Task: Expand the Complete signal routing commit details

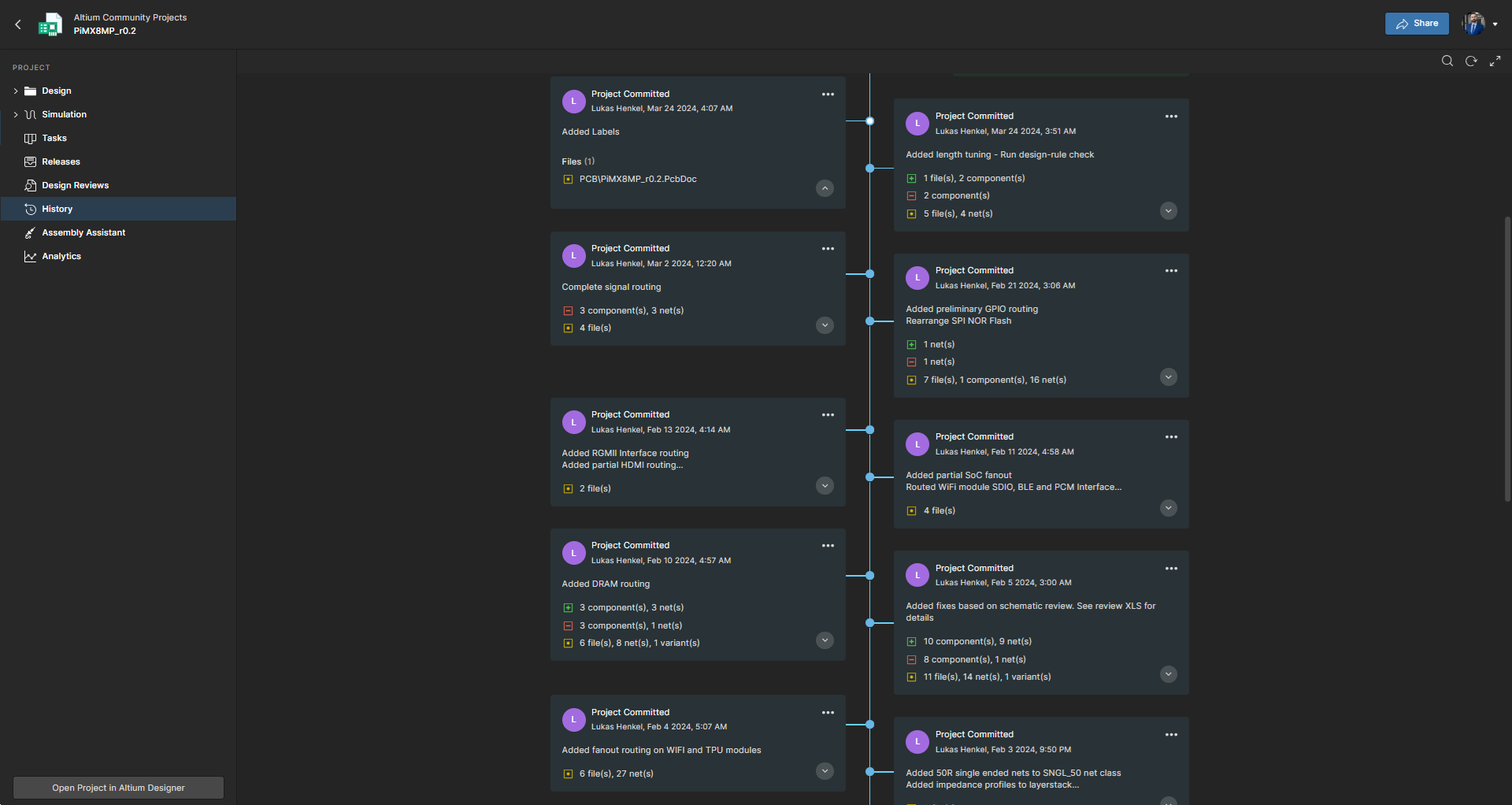Action: pos(825,325)
